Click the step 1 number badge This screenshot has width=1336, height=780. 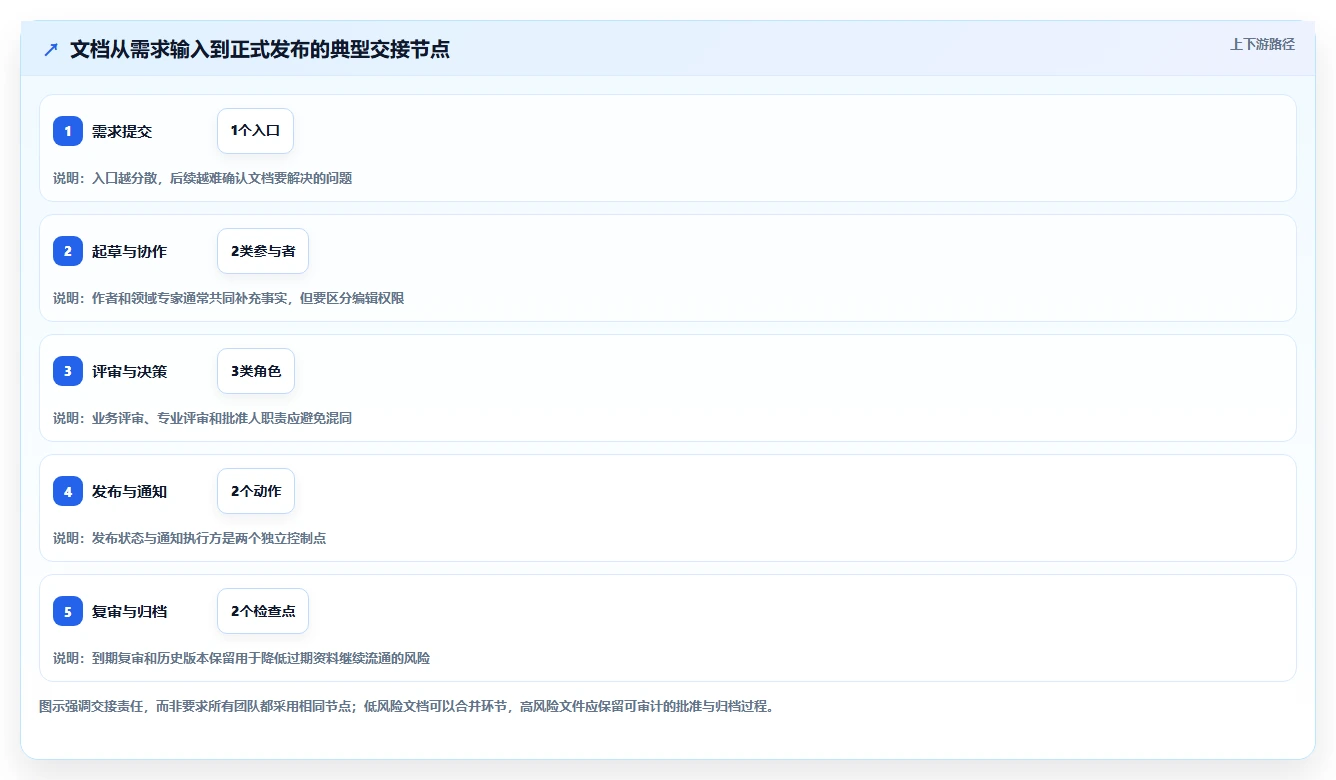click(x=68, y=131)
